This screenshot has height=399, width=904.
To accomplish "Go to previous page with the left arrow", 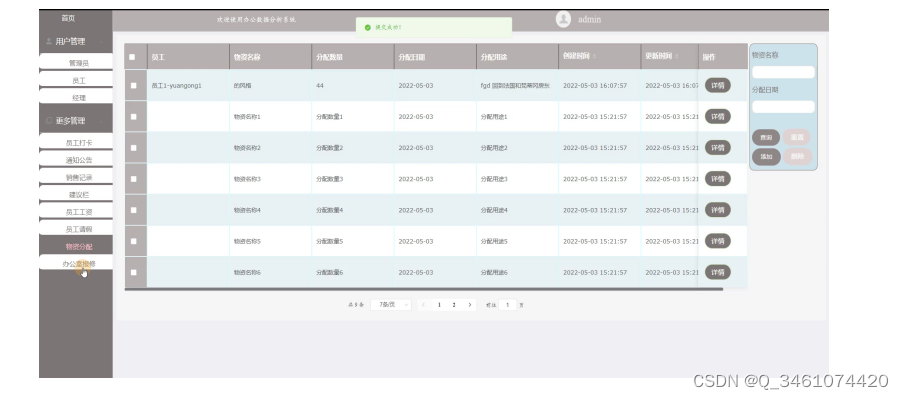I will (424, 305).
